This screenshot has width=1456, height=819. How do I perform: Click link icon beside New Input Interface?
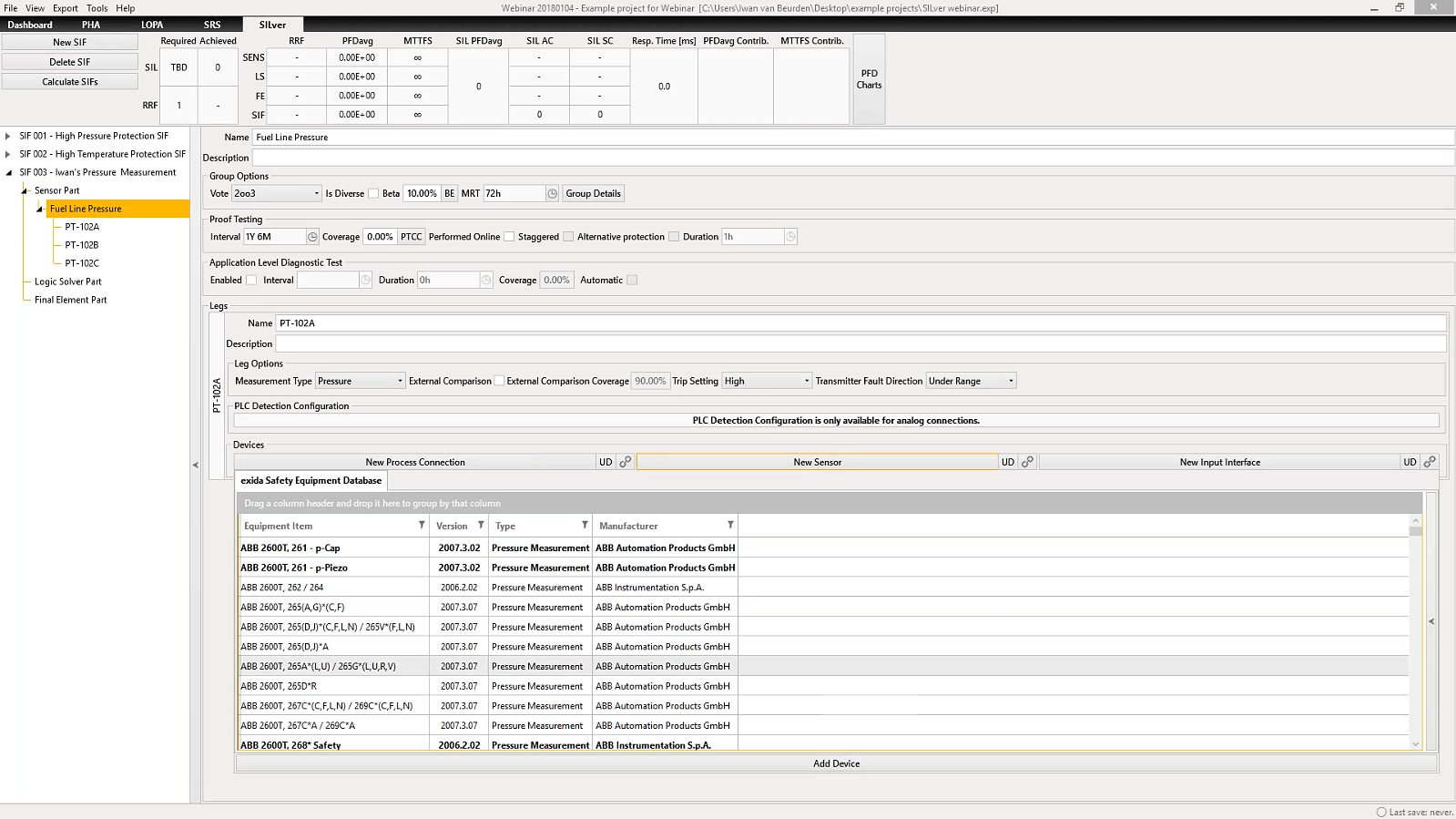[1430, 462]
